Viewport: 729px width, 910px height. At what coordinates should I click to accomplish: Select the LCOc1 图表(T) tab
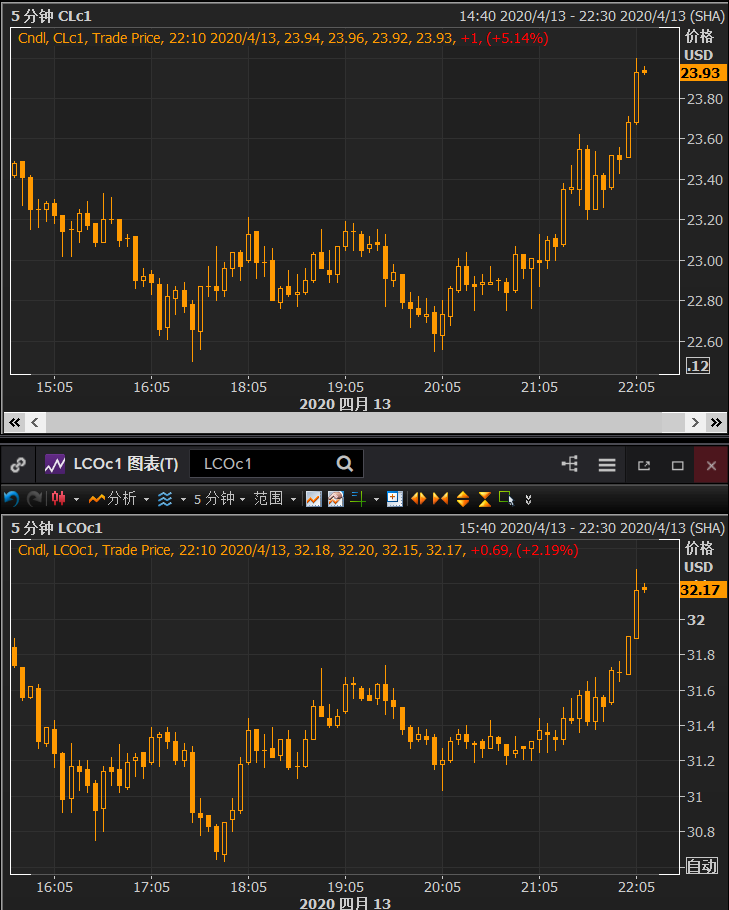tap(112, 464)
